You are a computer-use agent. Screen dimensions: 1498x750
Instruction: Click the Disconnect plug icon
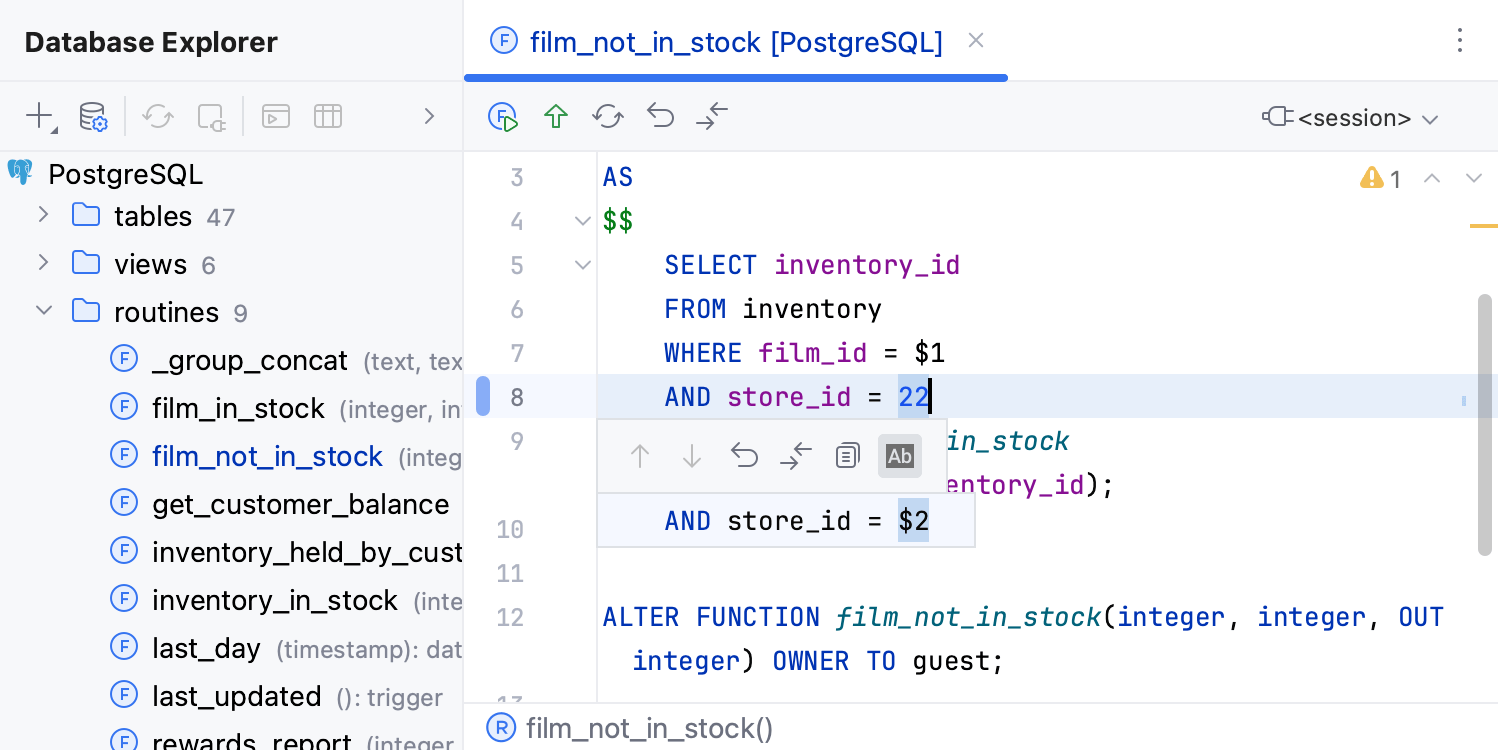210,115
